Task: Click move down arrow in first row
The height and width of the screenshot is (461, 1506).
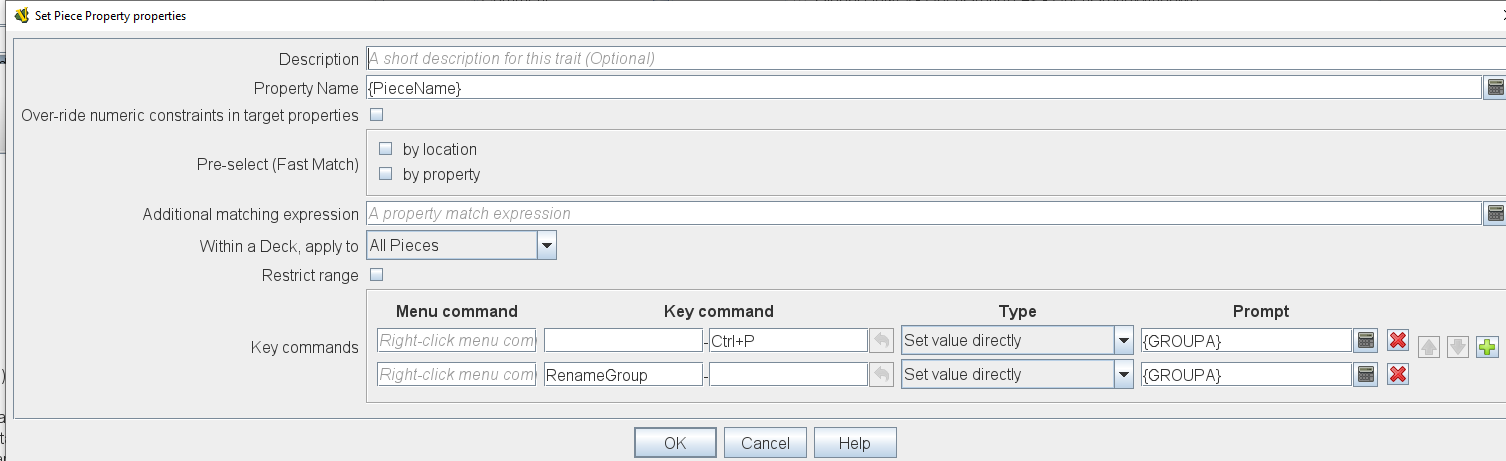Action: (x=1457, y=348)
